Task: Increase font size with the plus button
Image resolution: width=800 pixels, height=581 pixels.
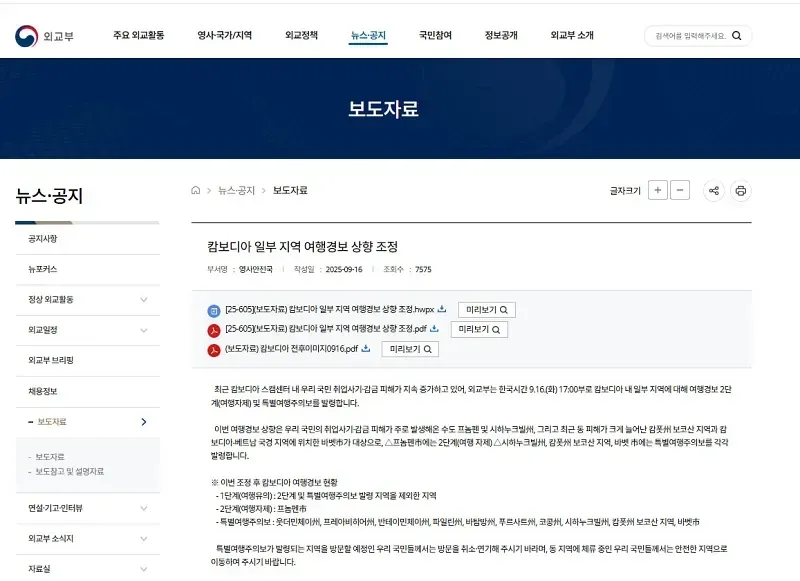Action: pos(657,190)
